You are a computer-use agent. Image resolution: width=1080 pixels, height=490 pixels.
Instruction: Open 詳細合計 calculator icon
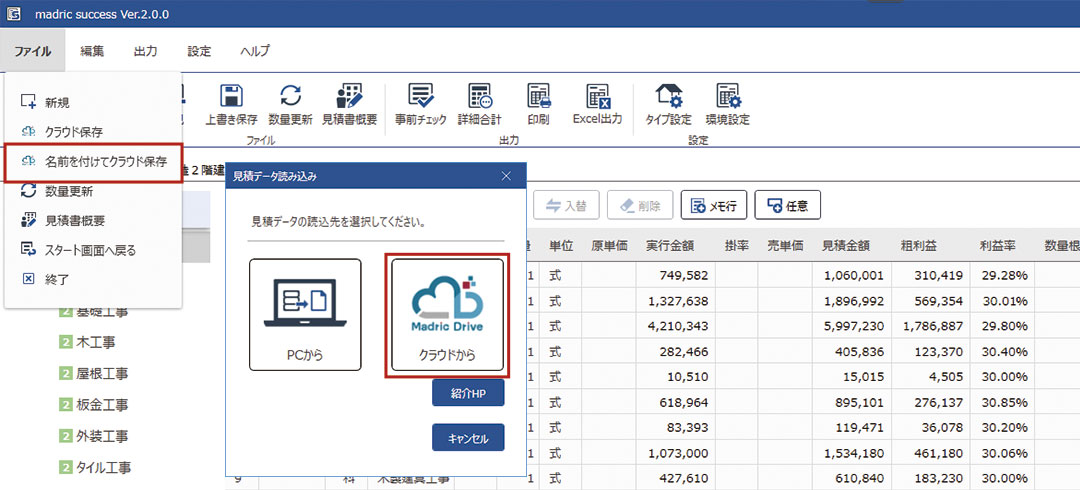(479, 97)
